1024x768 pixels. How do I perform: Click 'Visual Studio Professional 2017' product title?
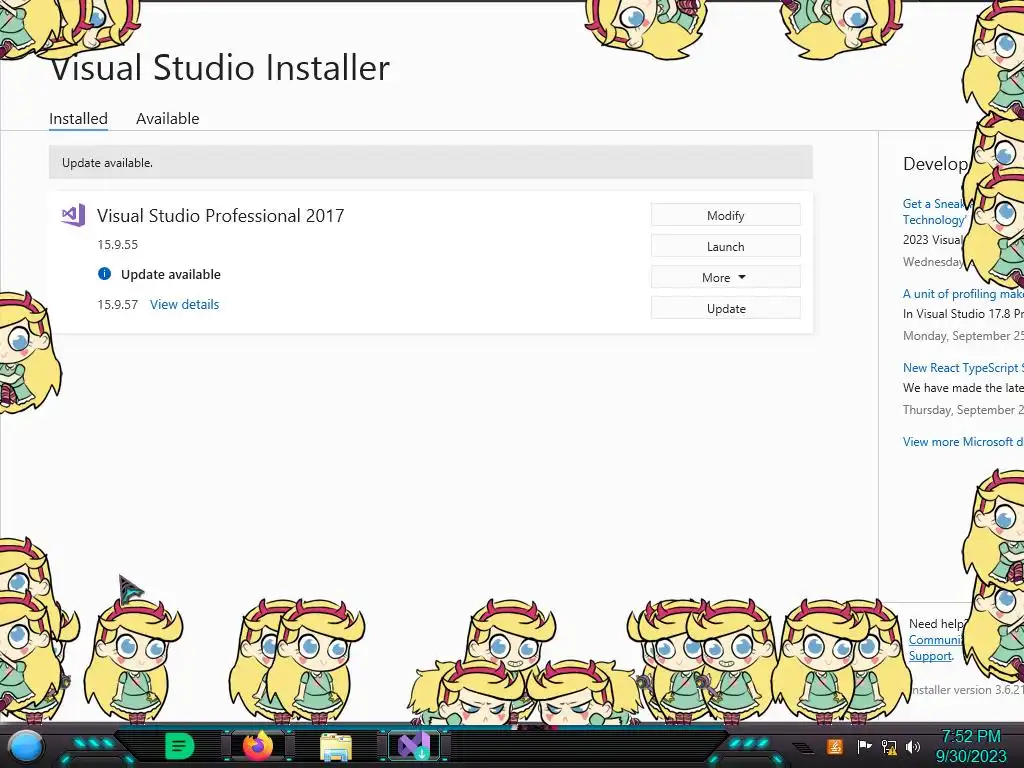pyautogui.click(x=221, y=216)
